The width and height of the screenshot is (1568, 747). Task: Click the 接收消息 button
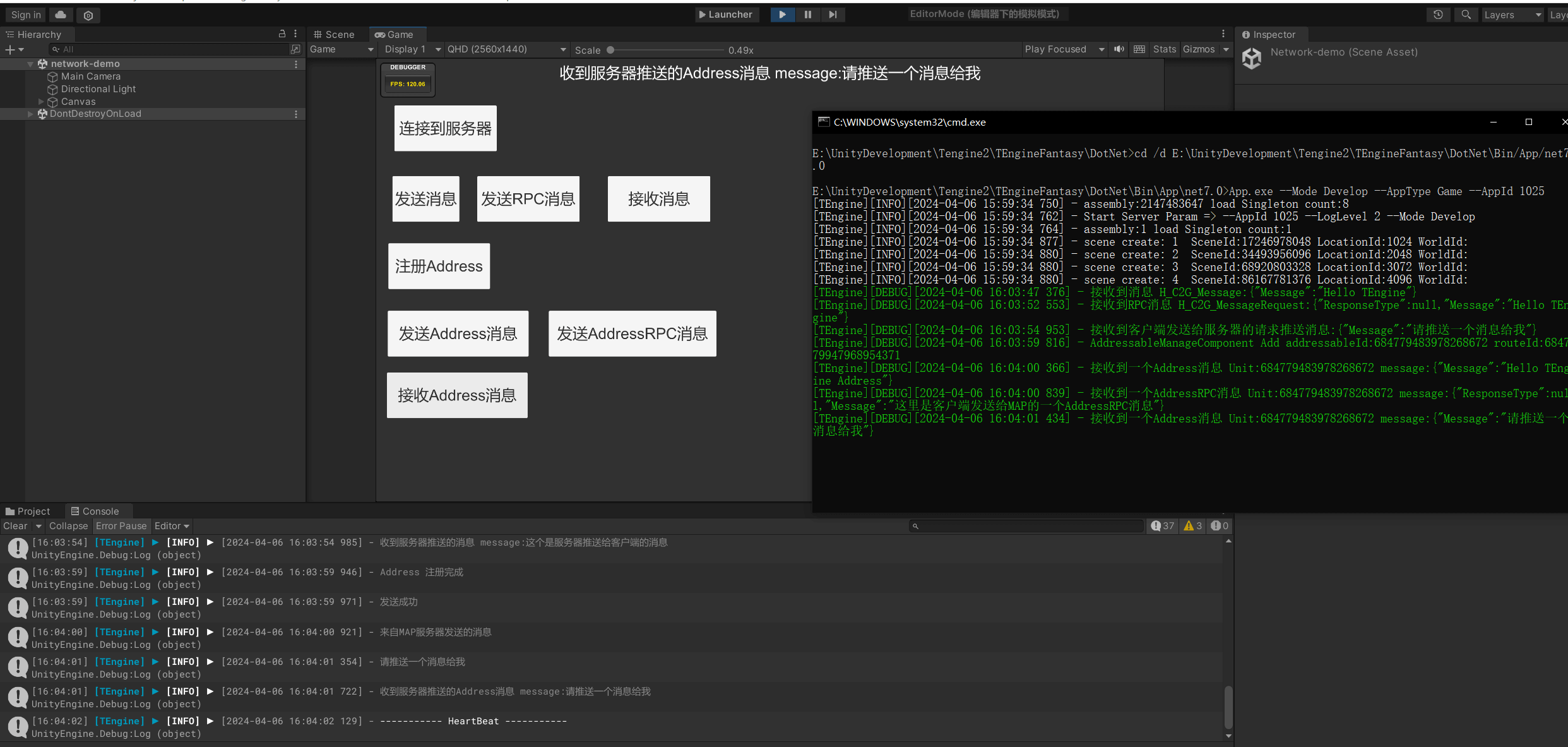[659, 199]
